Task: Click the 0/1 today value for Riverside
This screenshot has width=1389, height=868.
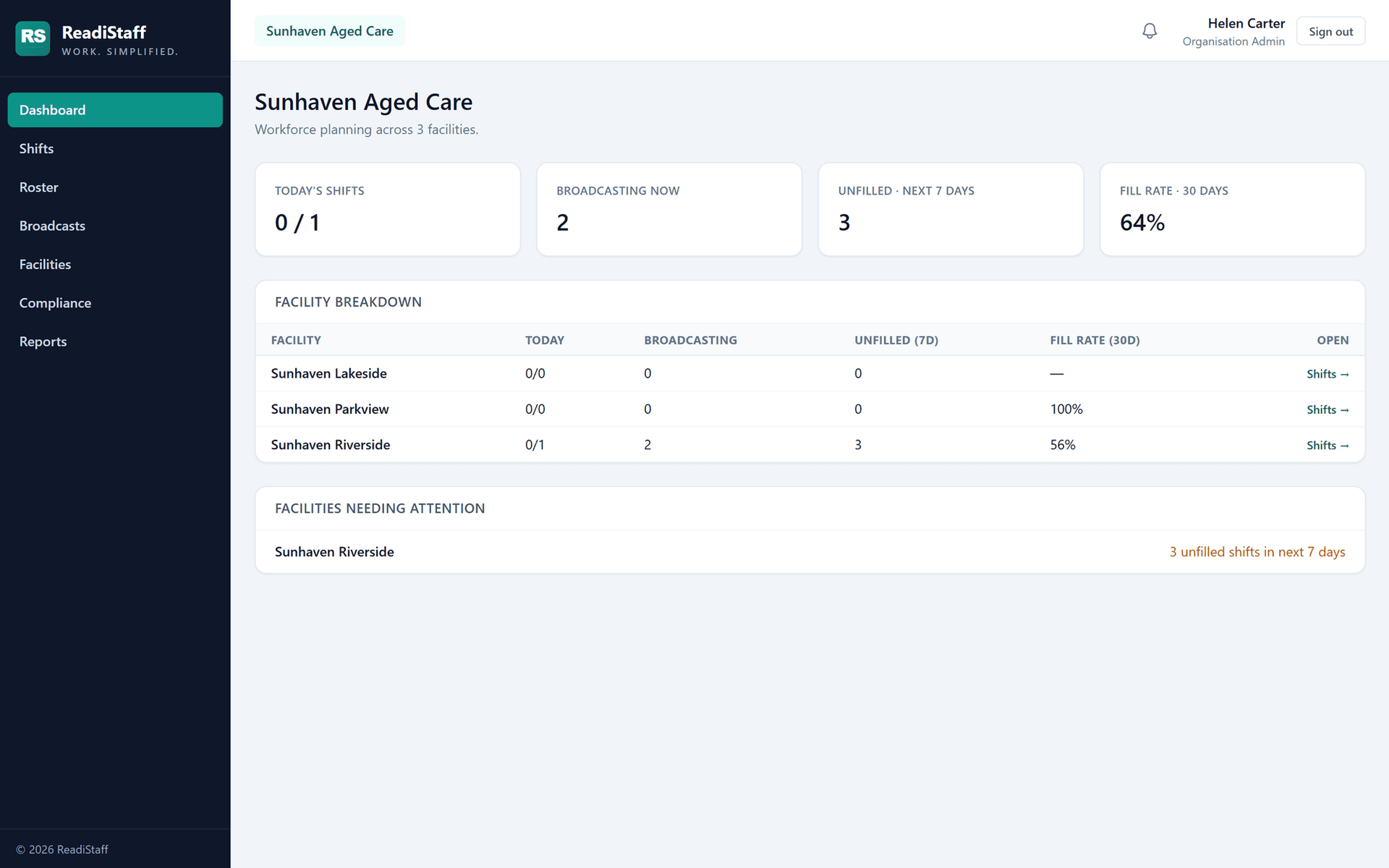Action: [535, 445]
